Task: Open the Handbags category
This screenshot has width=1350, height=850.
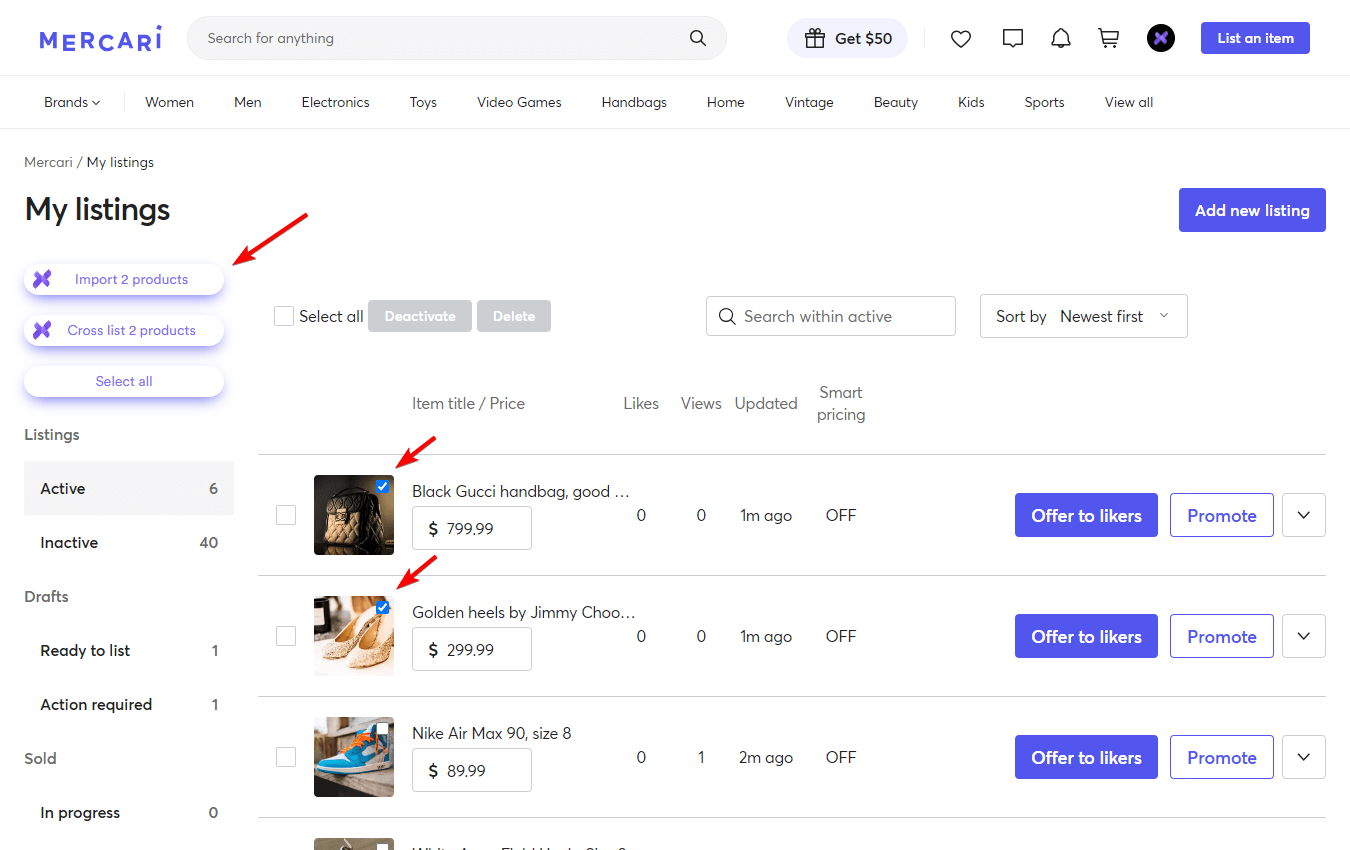Action: (634, 102)
